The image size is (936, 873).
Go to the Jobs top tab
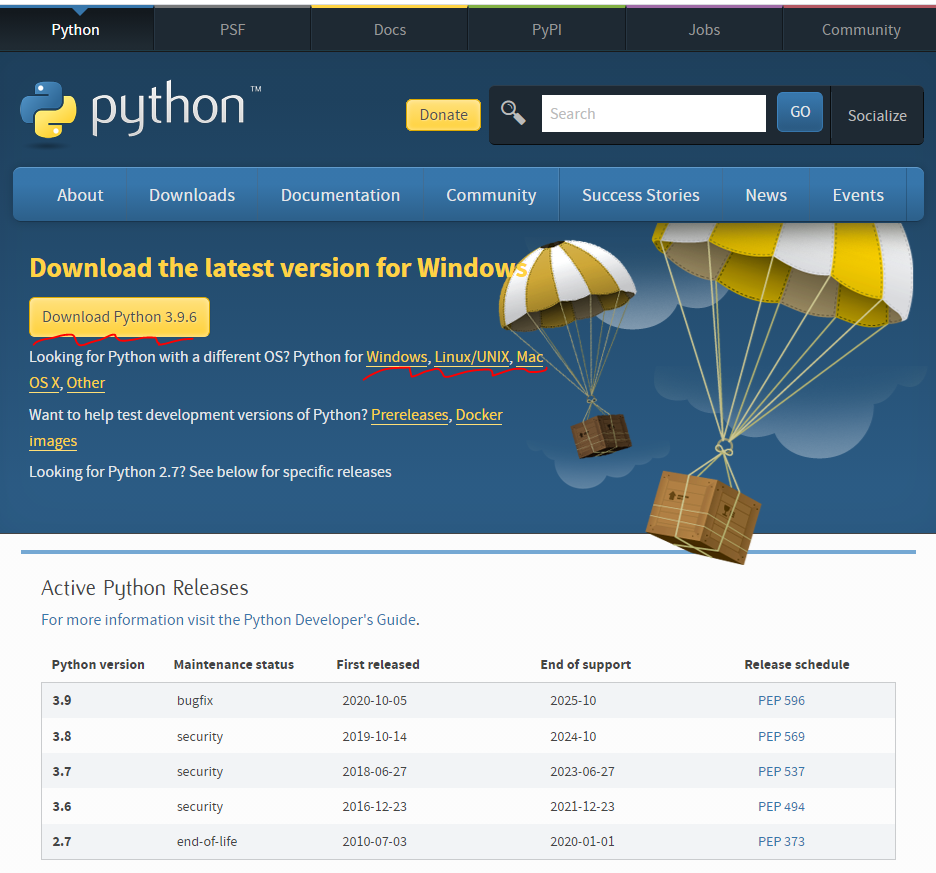[x=704, y=30]
